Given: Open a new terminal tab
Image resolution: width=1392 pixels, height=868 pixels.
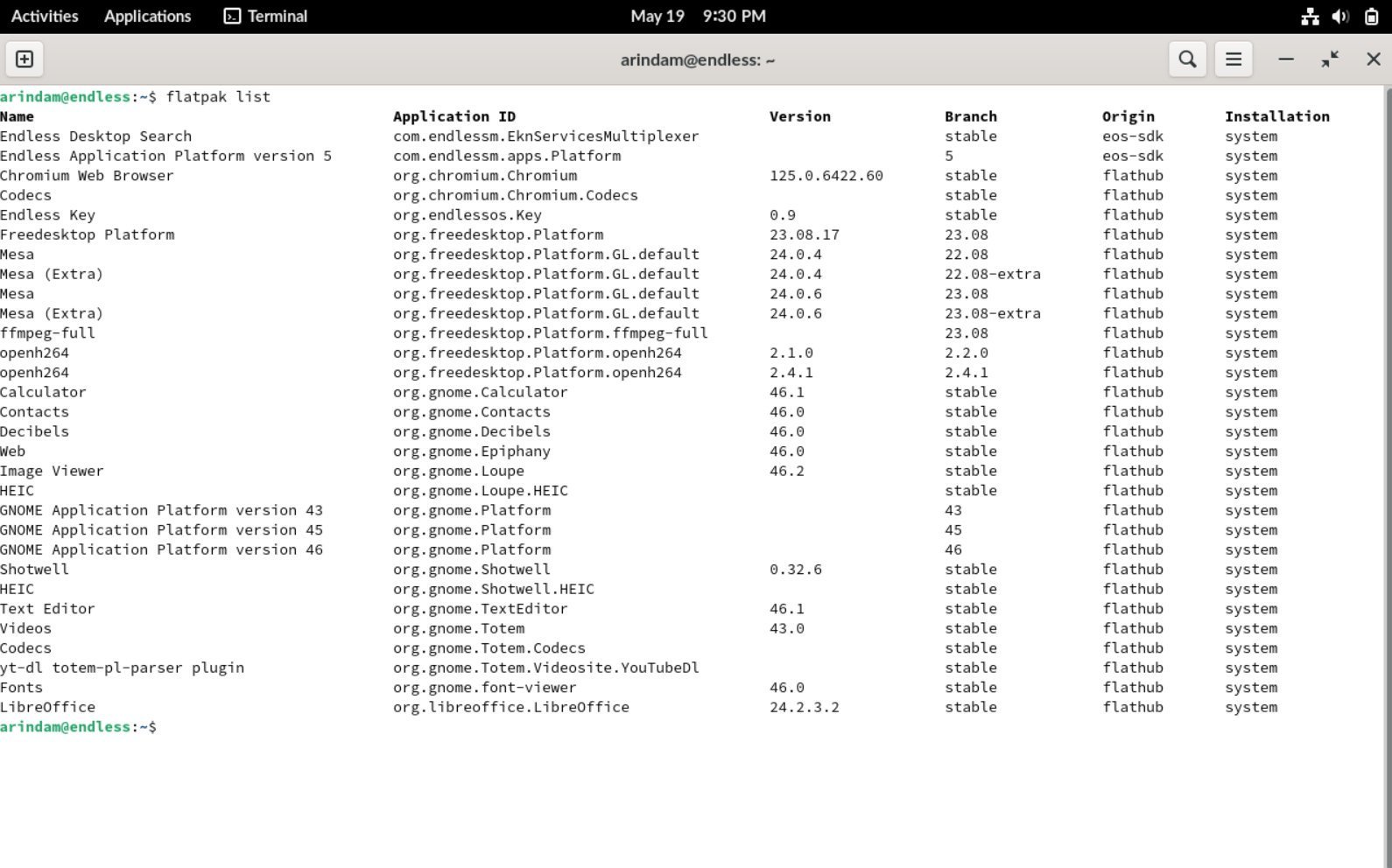Looking at the screenshot, I should click(x=25, y=59).
